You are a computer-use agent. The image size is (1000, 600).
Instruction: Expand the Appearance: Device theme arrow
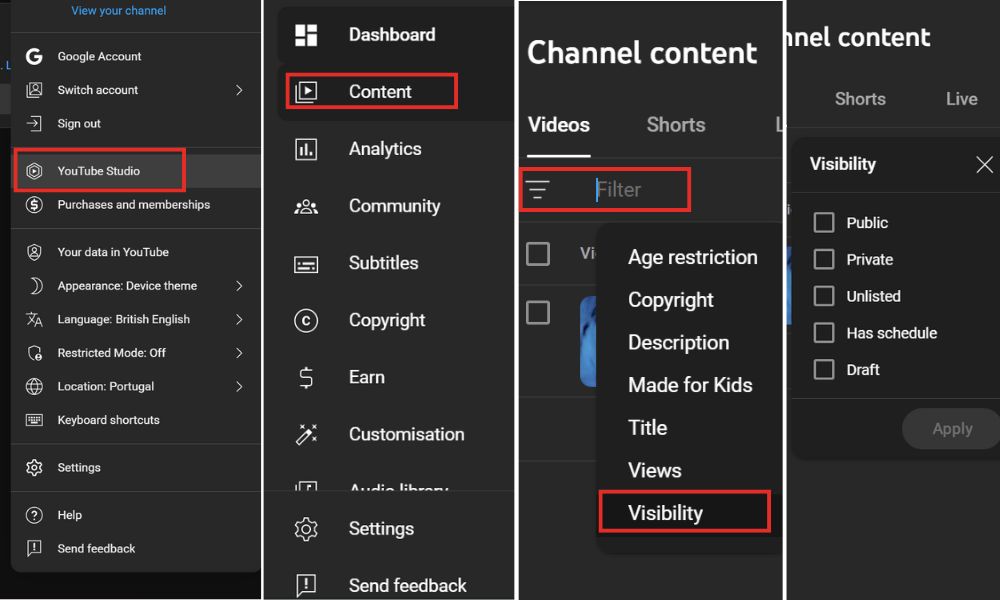(239, 286)
